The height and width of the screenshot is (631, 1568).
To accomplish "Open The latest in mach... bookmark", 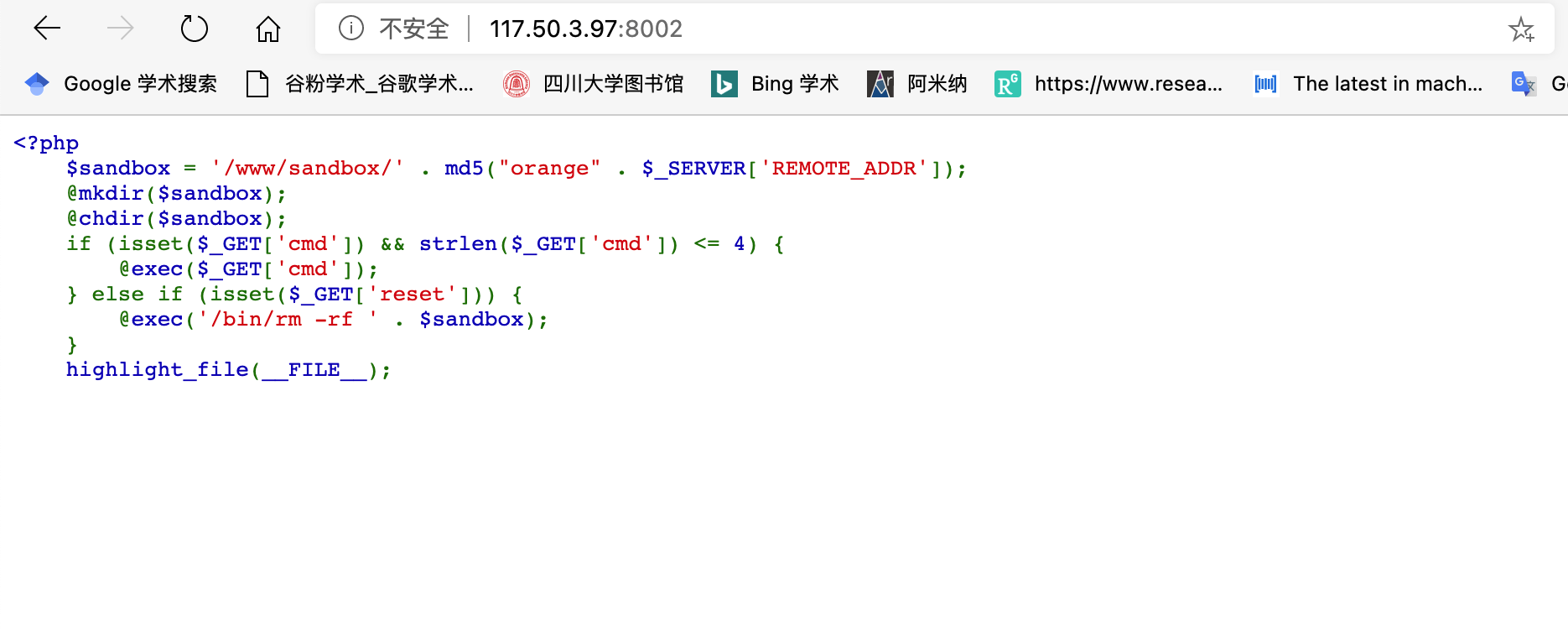I will (1368, 84).
